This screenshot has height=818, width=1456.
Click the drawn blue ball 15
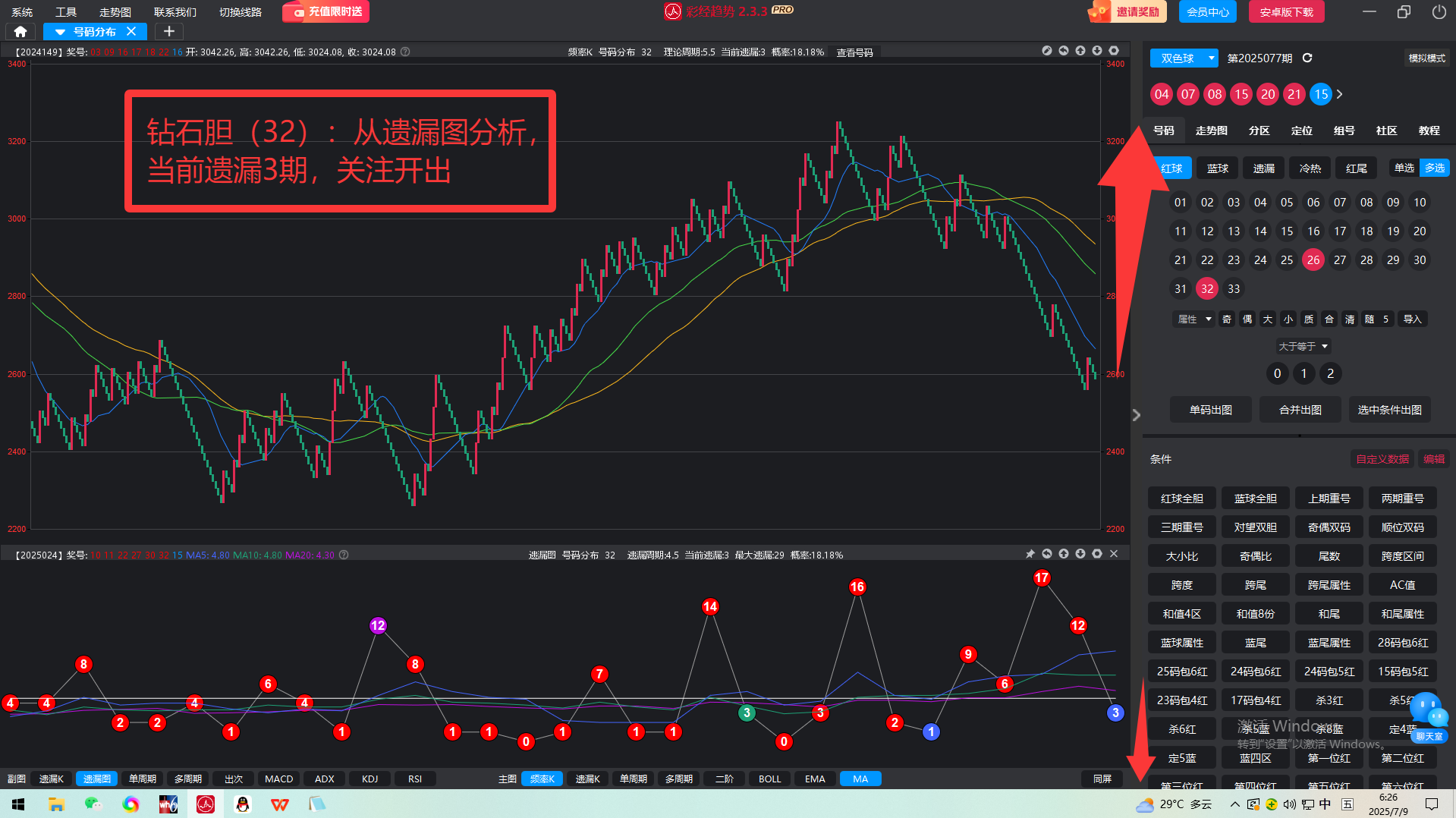click(x=1321, y=94)
